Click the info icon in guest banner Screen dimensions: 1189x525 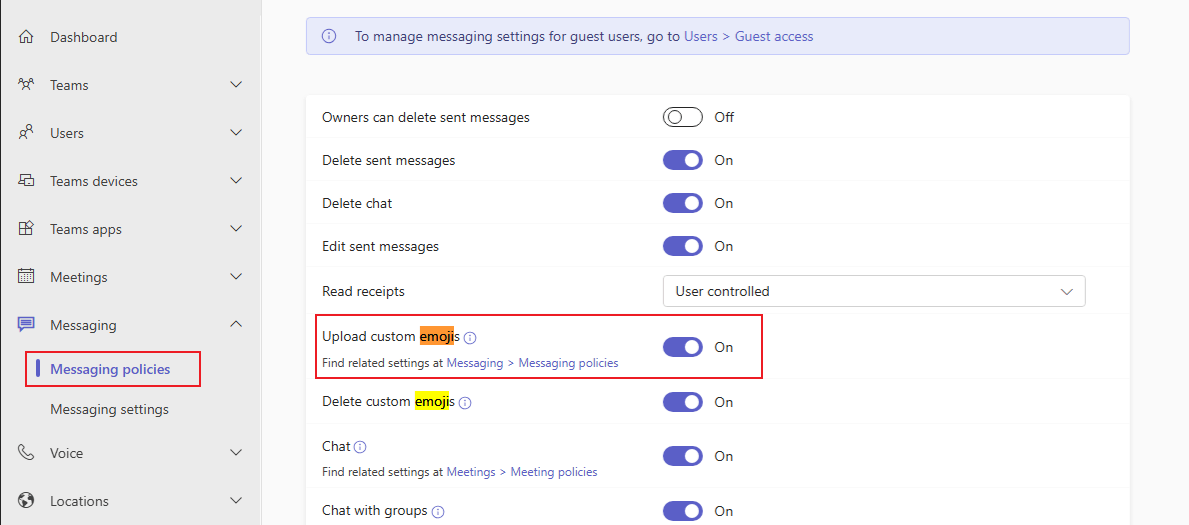(328, 36)
